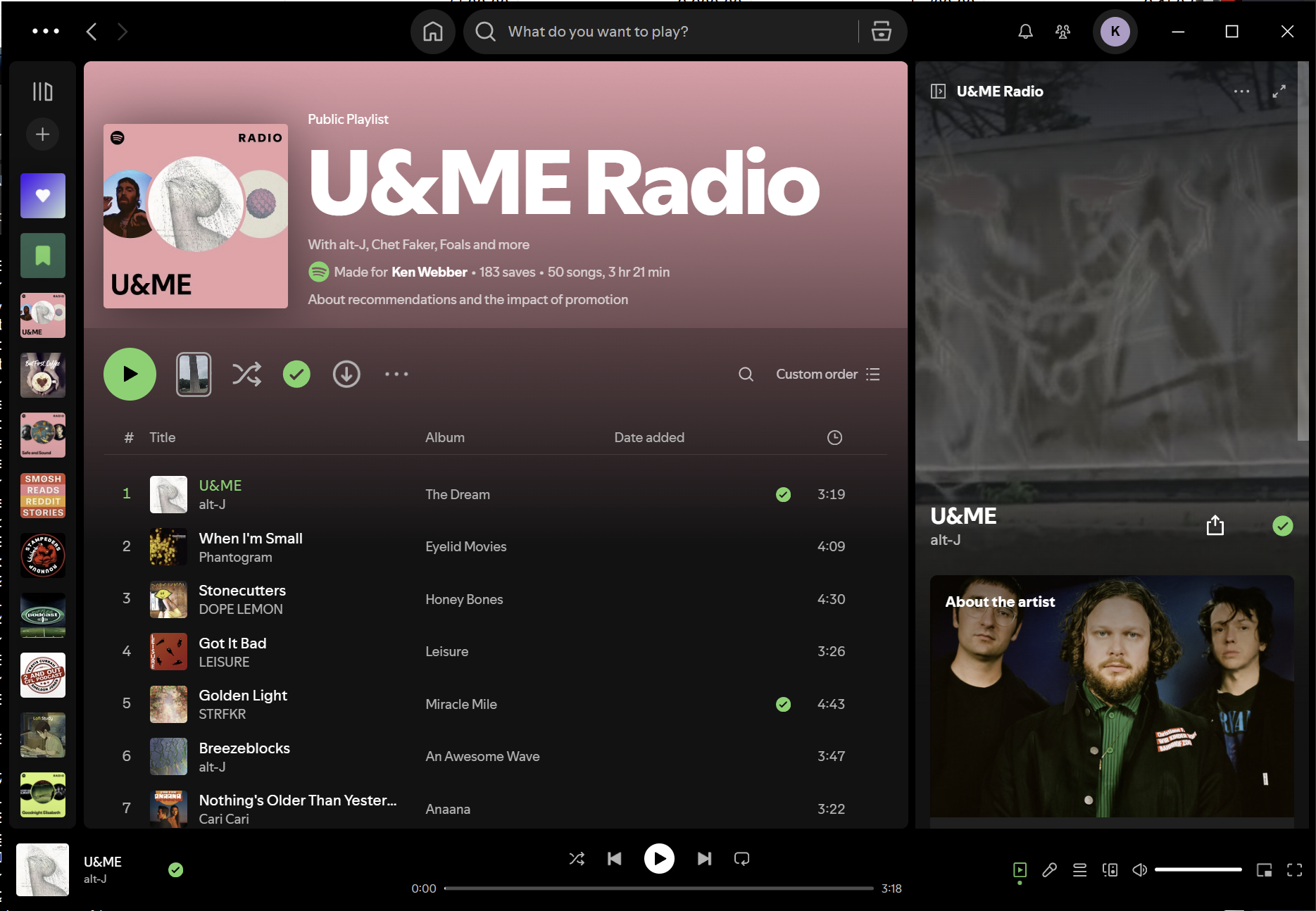Skip to next track

(x=704, y=858)
